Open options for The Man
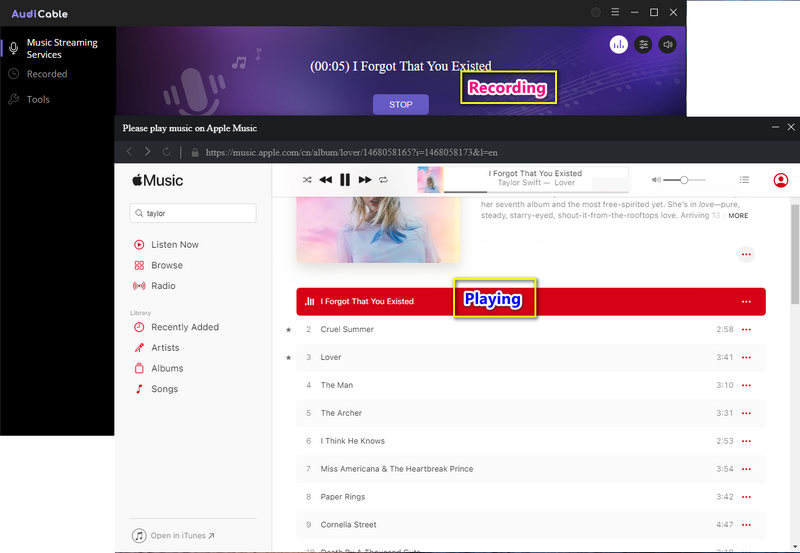 tap(746, 385)
